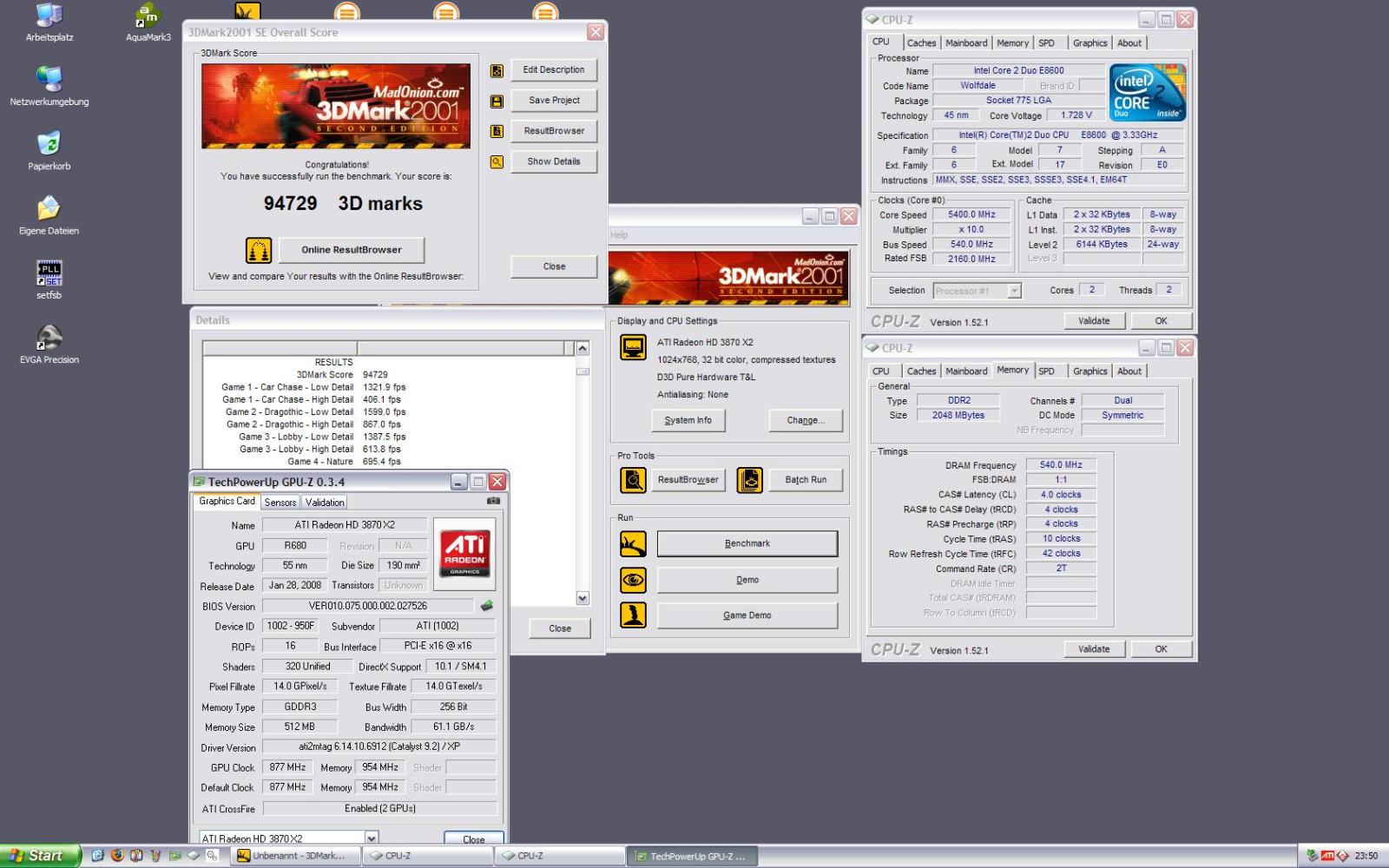Click the Intel Core 2 Duo logo in CPU-Z
Viewport: 1389px width, 868px height.
pyautogui.click(x=1146, y=92)
